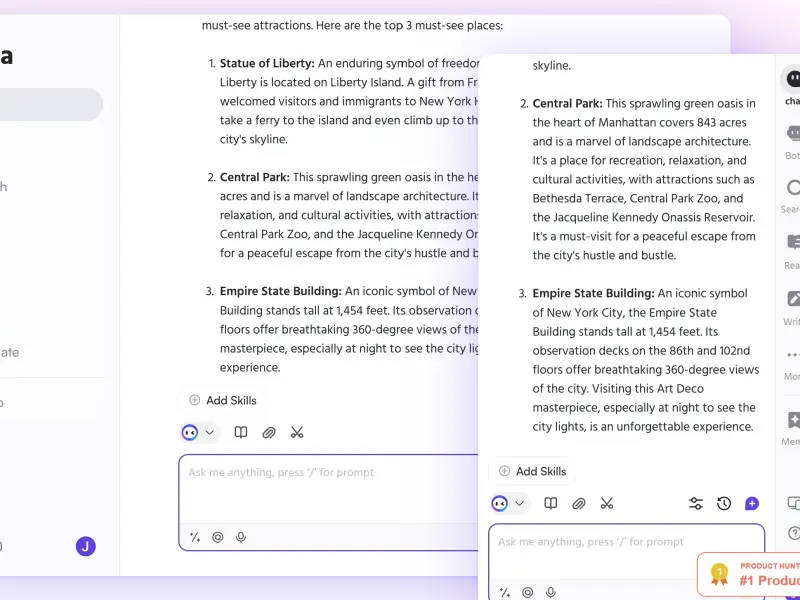Click the microphone icon in main window input
The height and width of the screenshot is (600, 800).
point(241,537)
